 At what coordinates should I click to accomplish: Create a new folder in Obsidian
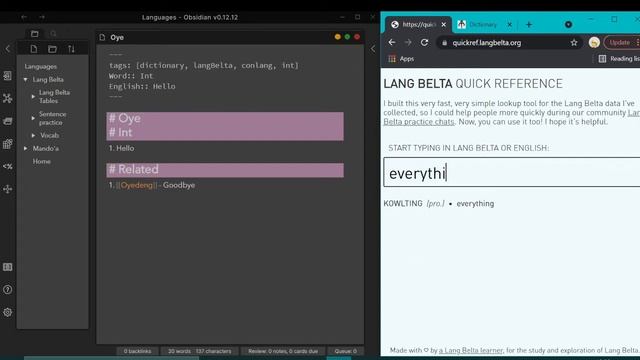(x=52, y=49)
